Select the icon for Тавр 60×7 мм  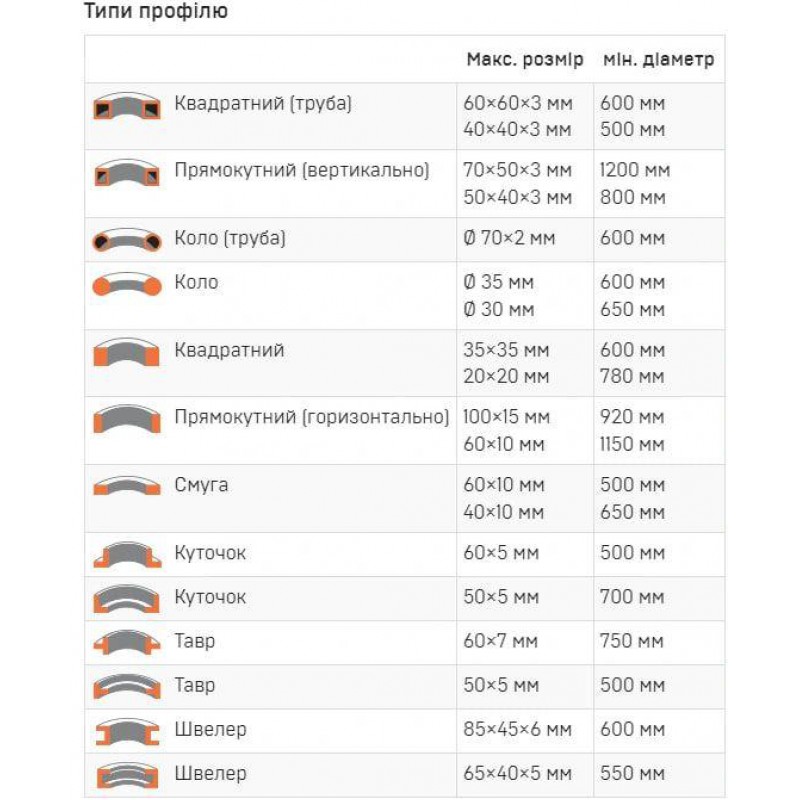(x=127, y=643)
